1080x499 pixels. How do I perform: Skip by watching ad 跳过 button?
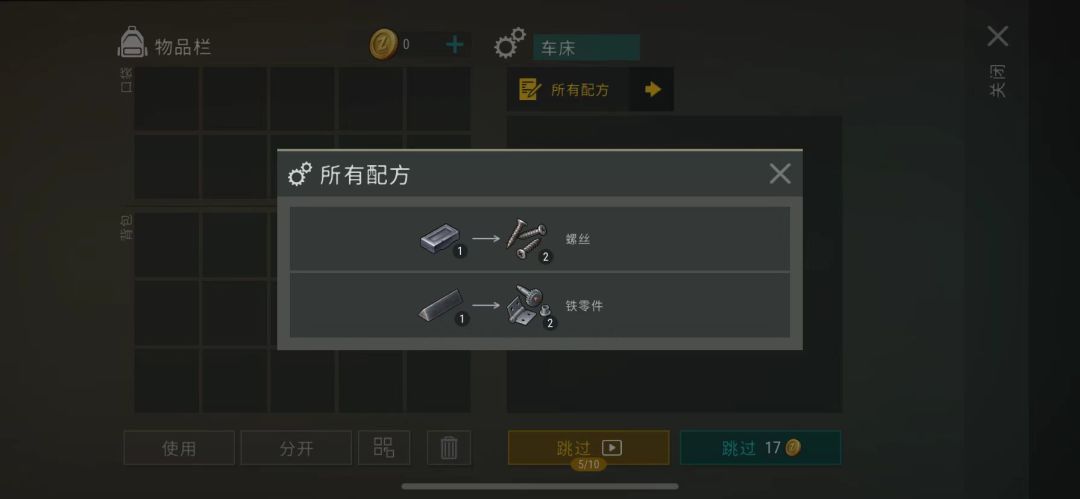[589, 448]
